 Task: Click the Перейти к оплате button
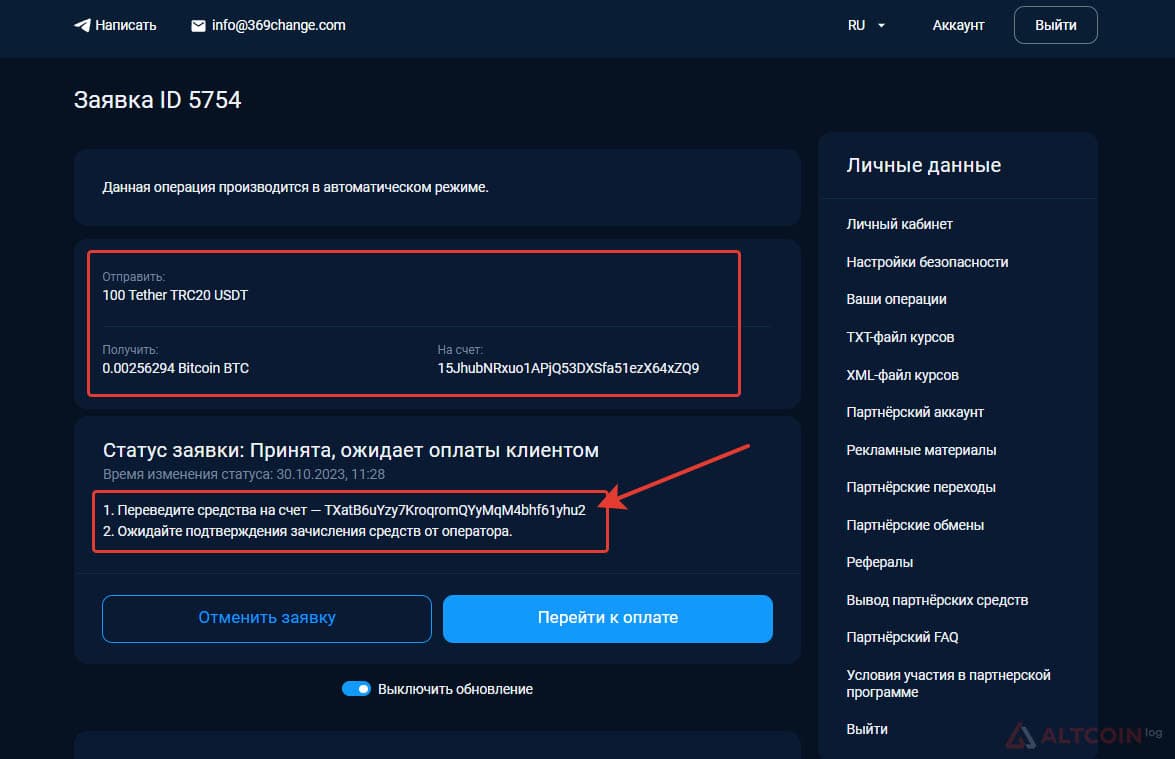tap(608, 618)
